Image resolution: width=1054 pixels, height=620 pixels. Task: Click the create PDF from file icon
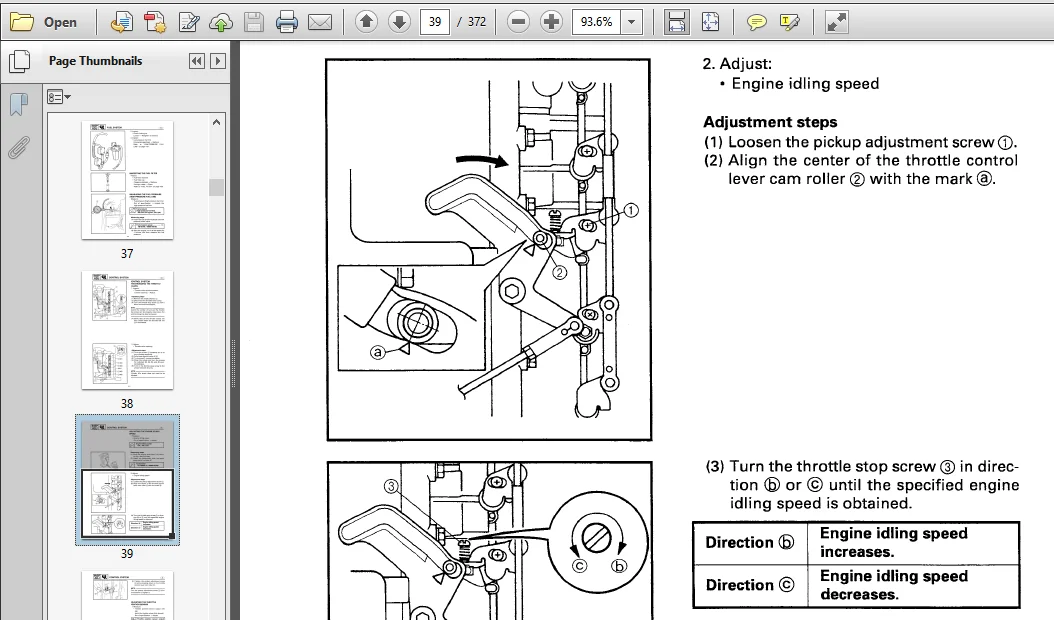[122, 22]
